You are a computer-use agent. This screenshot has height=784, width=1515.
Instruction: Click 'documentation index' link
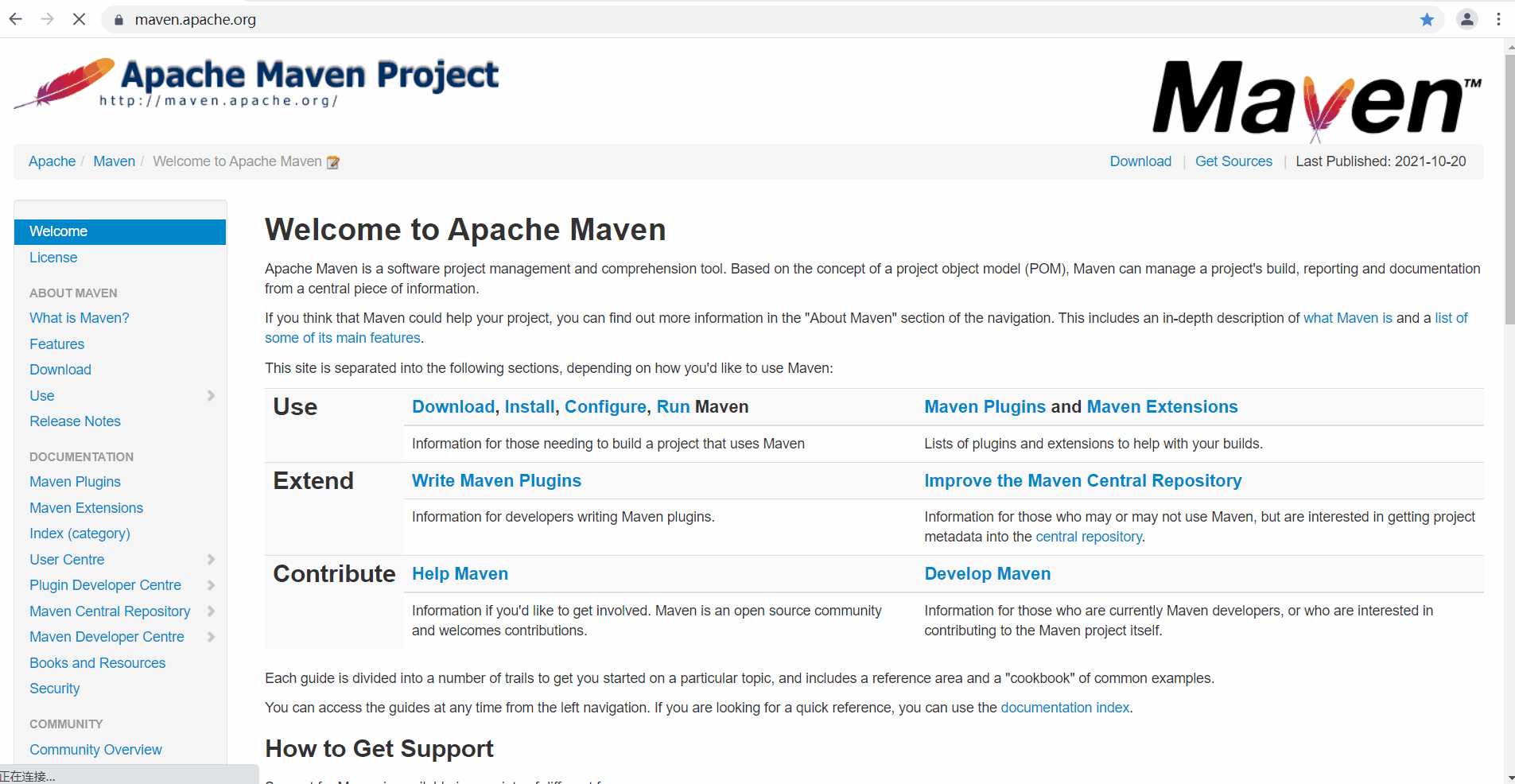coord(1065,708)
